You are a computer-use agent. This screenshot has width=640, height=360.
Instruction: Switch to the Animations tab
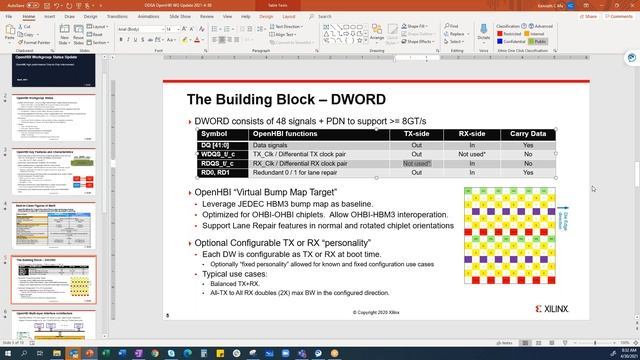pyautogui.click(x=148, y=16)
